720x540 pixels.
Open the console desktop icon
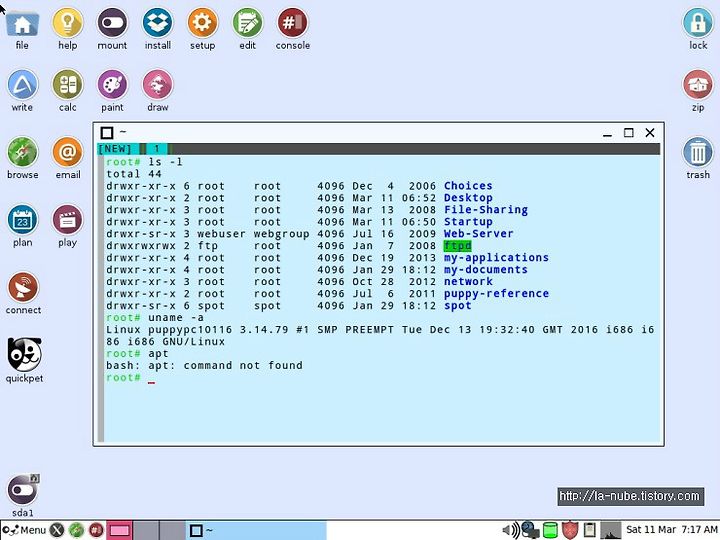(292, 23)
